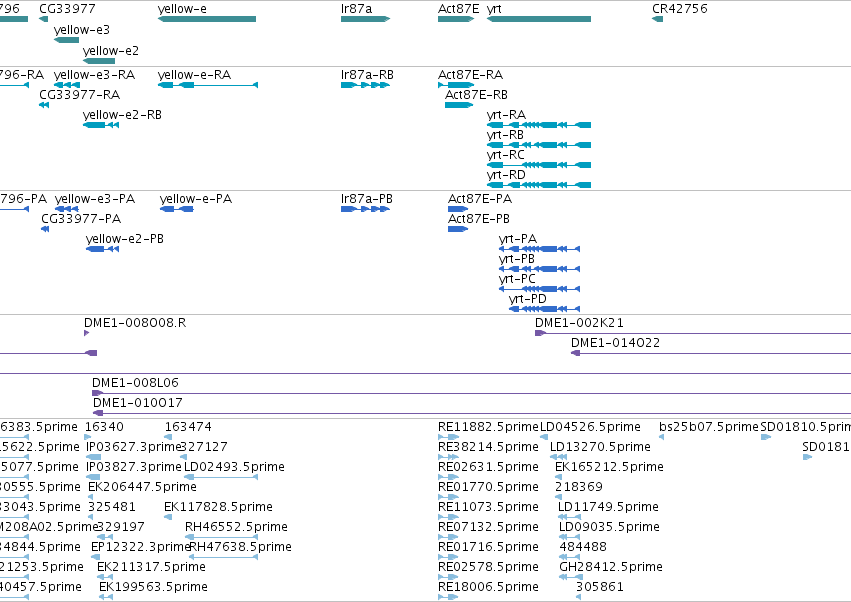Select the RH47638.5prime EST label
Image resolution: width=851 pixels, height=602 pixels.
coord(240,548)
